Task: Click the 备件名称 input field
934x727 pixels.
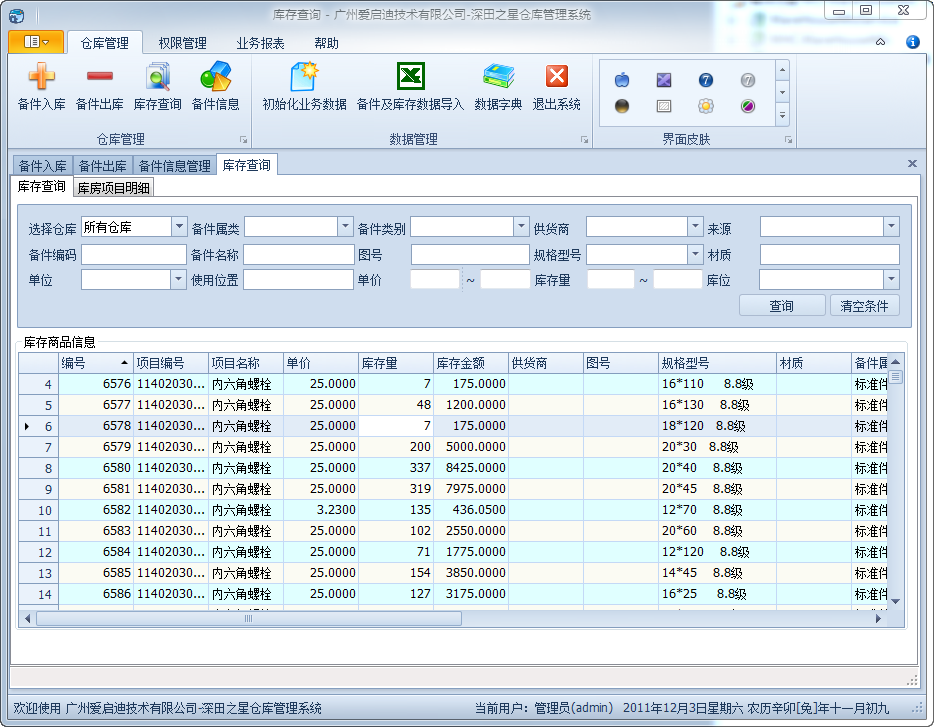Action: (x=298, y=254)
